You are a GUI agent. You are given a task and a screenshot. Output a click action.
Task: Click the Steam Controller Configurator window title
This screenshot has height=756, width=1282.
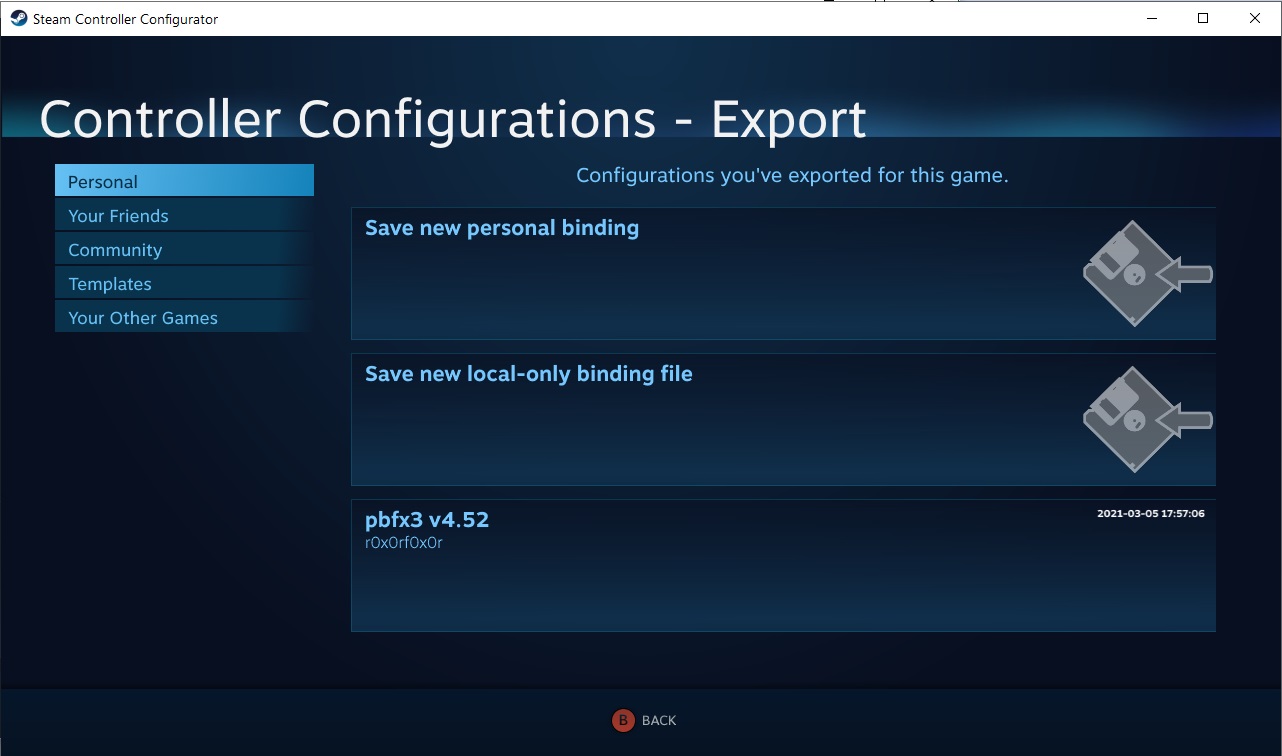tap(125, 19)
